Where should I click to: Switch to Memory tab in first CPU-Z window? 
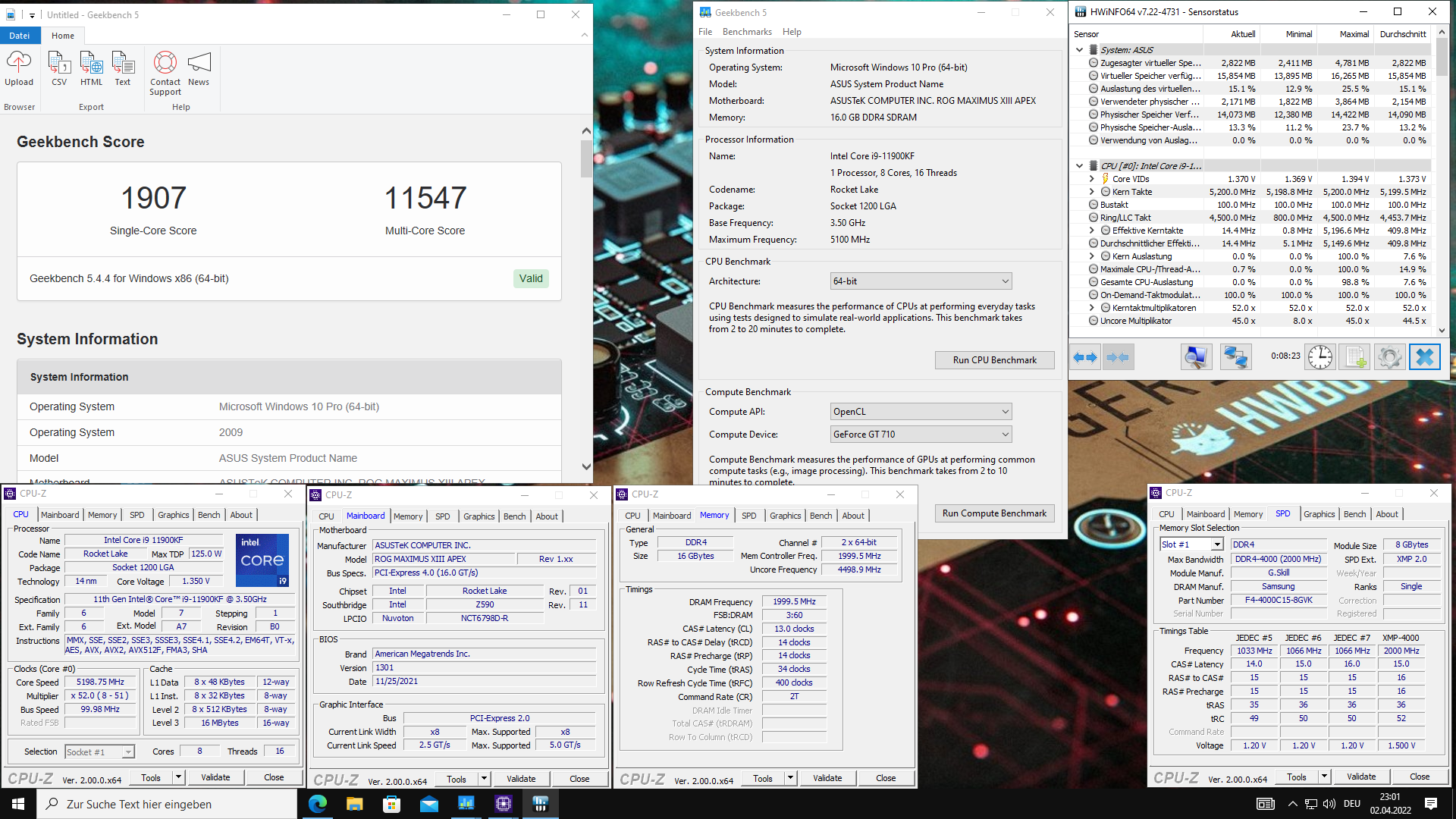(102, 515)
